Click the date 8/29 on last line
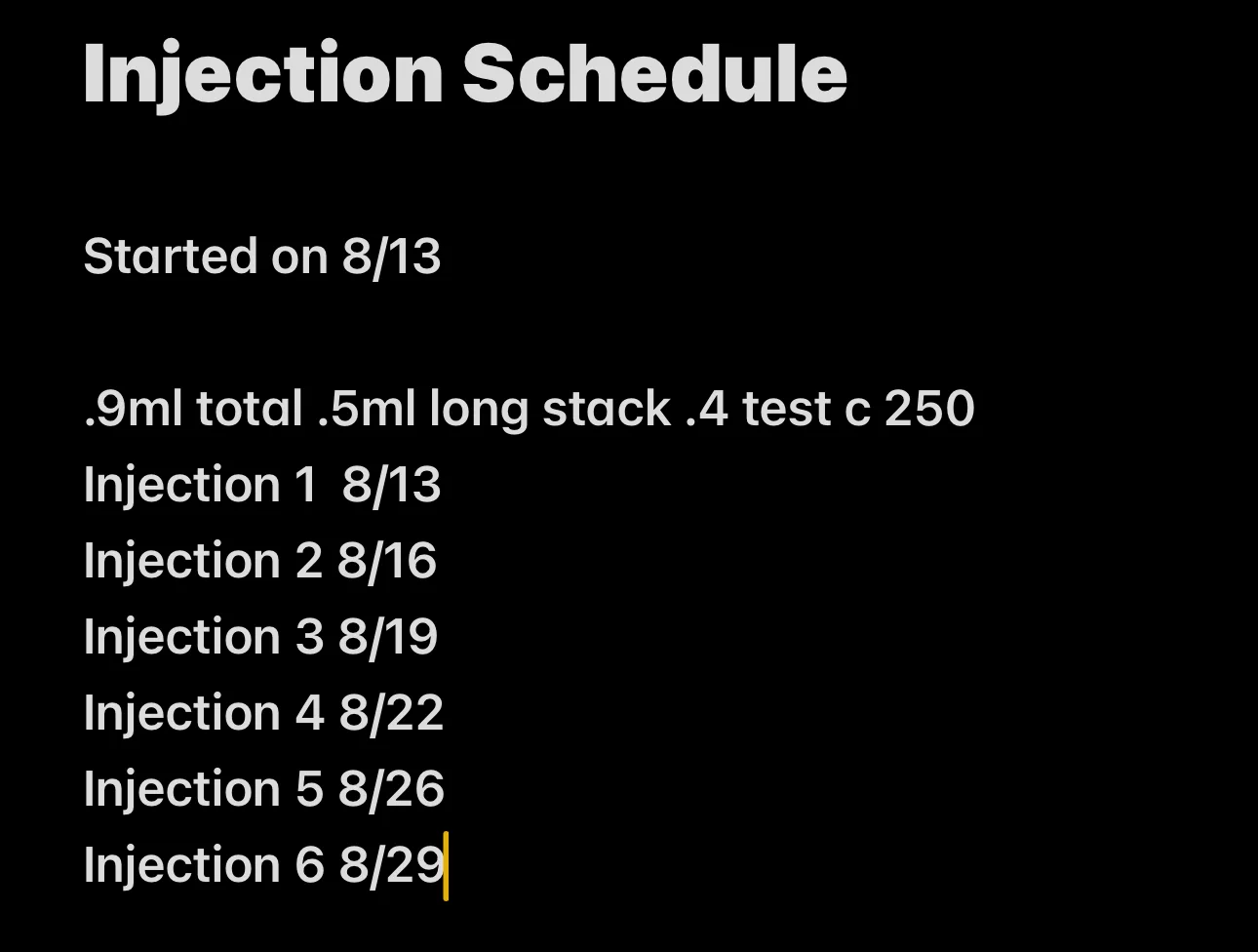The image size is (1258, 952). point(392,866)
